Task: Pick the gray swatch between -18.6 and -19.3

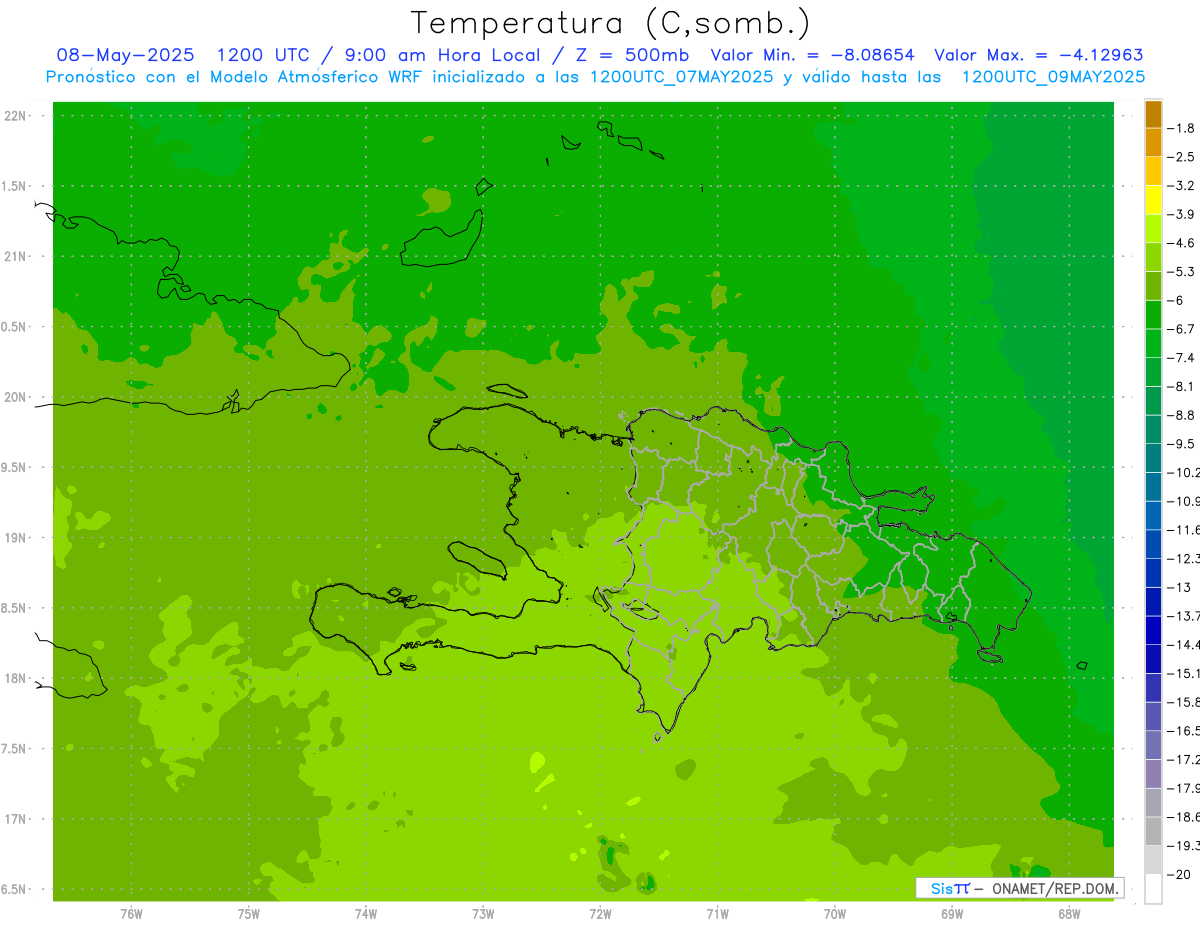Action: click(x=1153, y=832)
